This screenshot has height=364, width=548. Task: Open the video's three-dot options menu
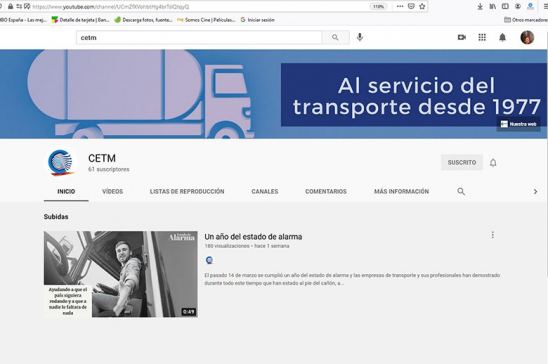(x=493, y=235)
